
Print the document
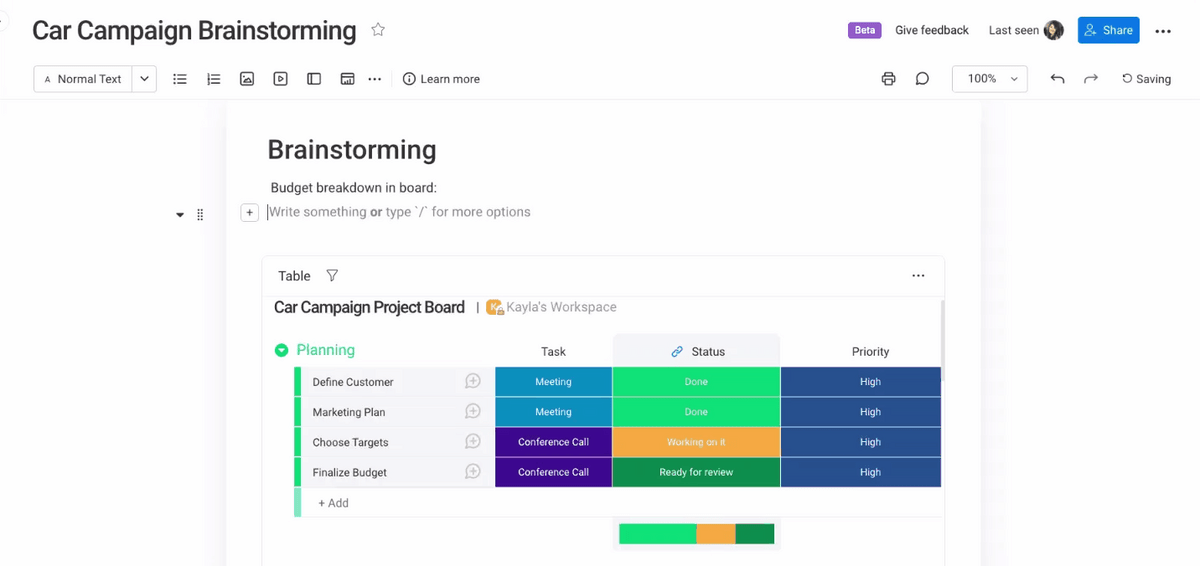coord(888,79)
